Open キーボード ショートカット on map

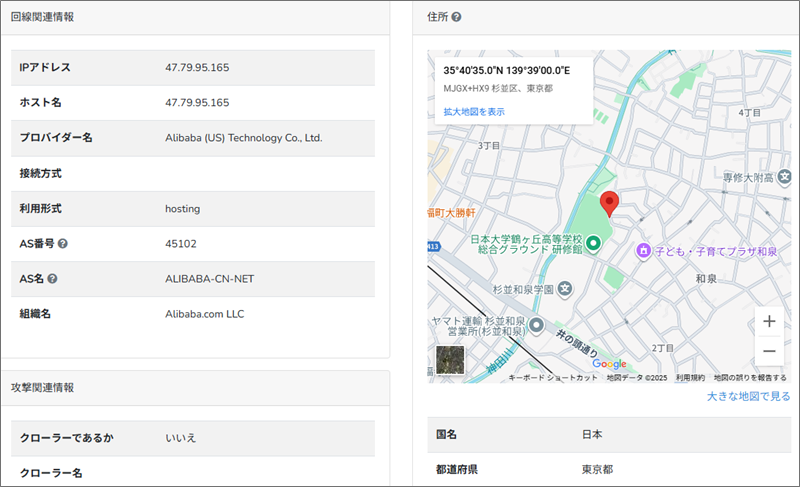click(553, 378)
